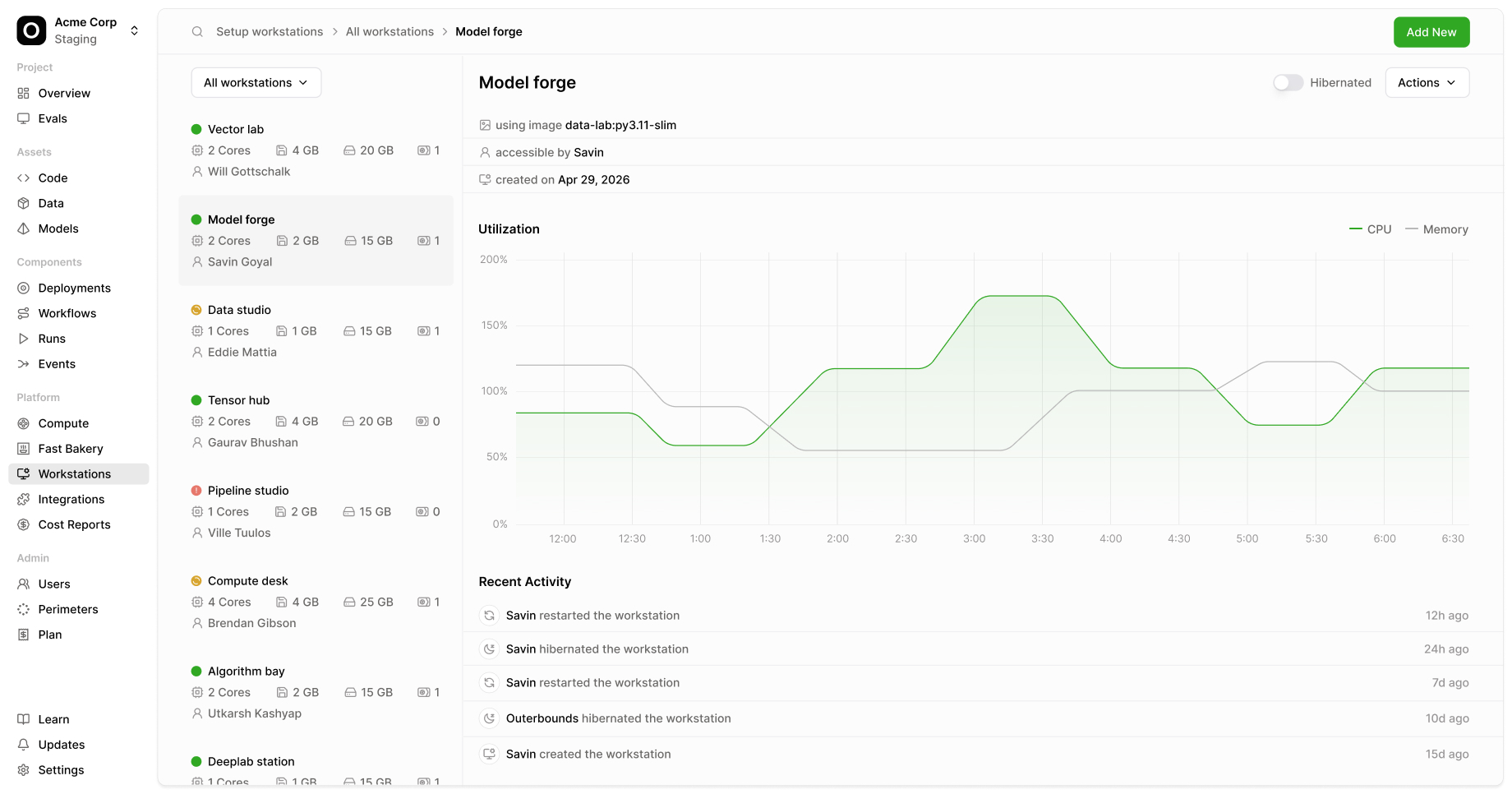This screenshot has width=1512, height=794.
Task: Select the Tensor hub workstation
Action: click(316, 422)
